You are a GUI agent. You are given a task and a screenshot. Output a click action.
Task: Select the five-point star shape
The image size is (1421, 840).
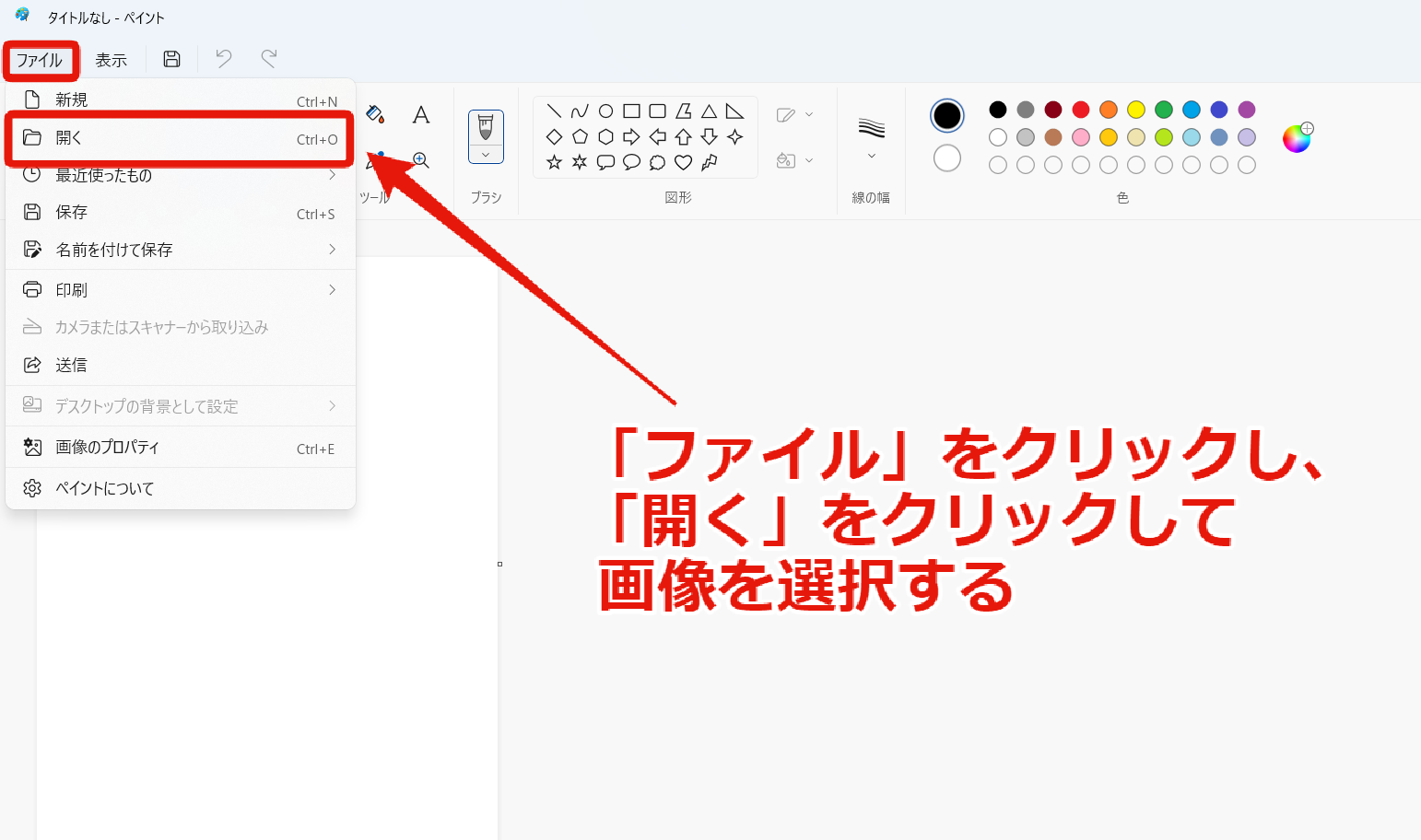[554, 162]
